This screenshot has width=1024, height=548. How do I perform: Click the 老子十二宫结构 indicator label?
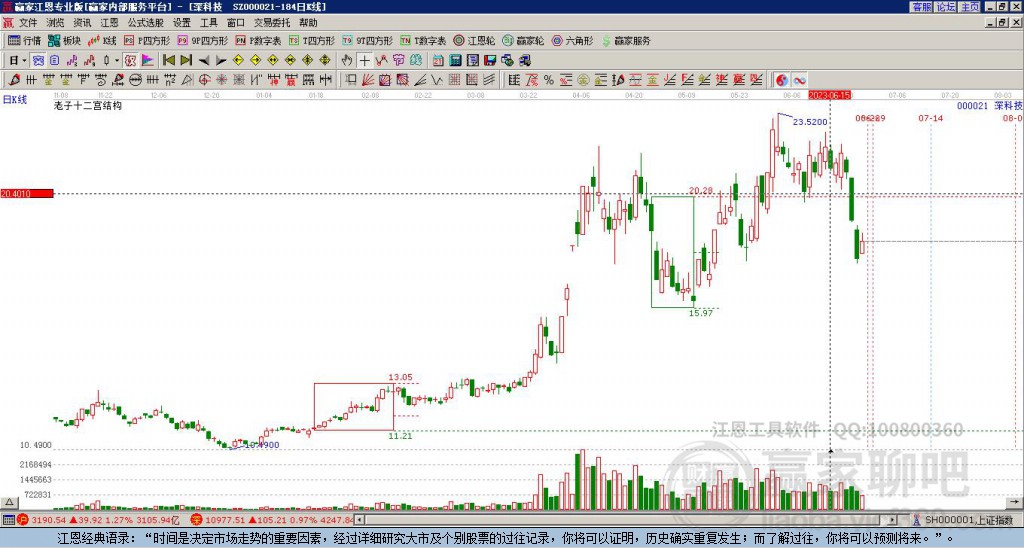tap(88, 105)
